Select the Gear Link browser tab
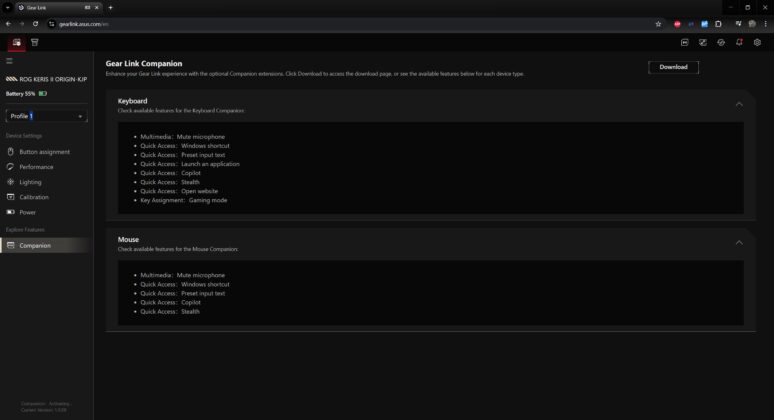 58,7
